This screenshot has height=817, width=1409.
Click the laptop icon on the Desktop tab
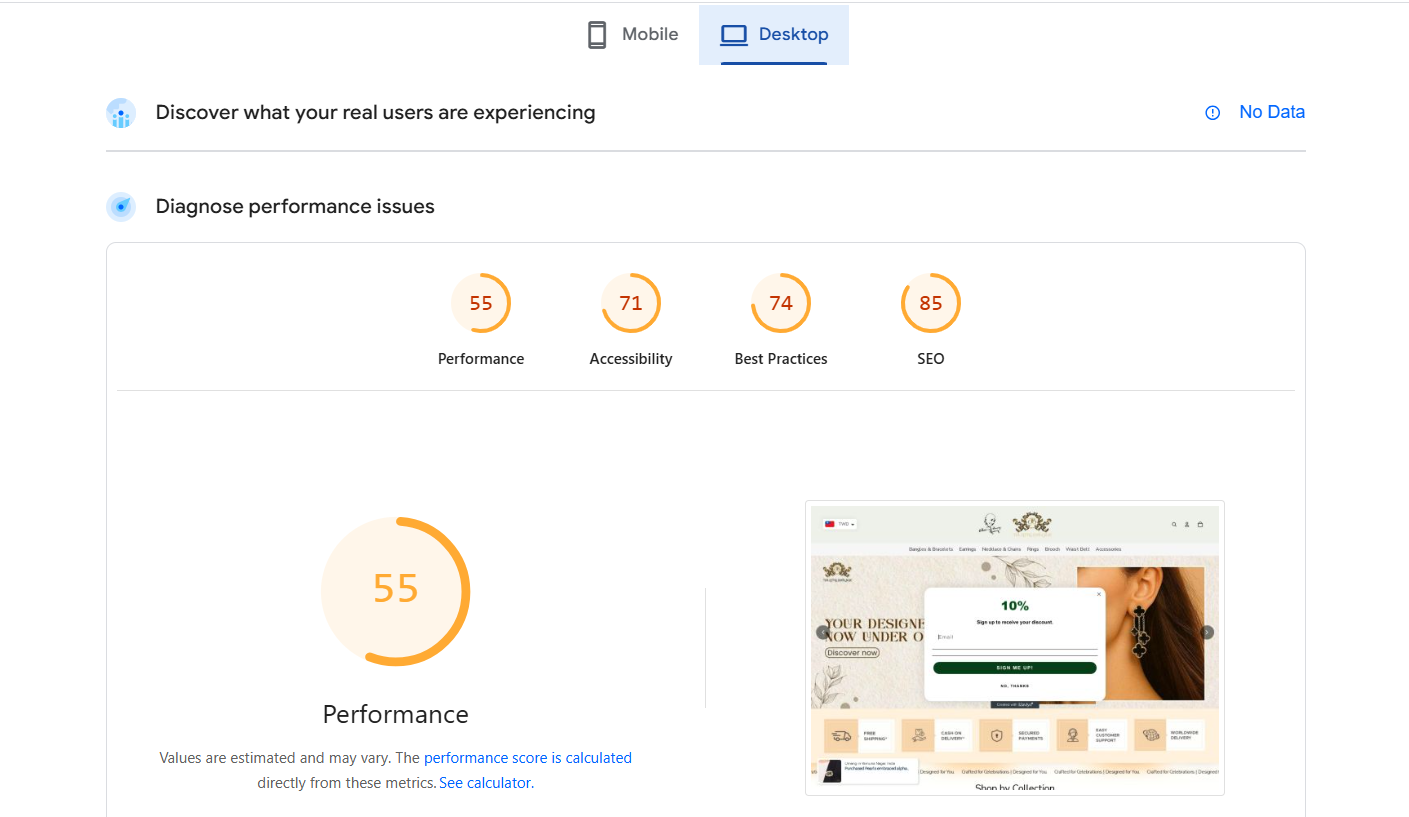click(734, 35)
